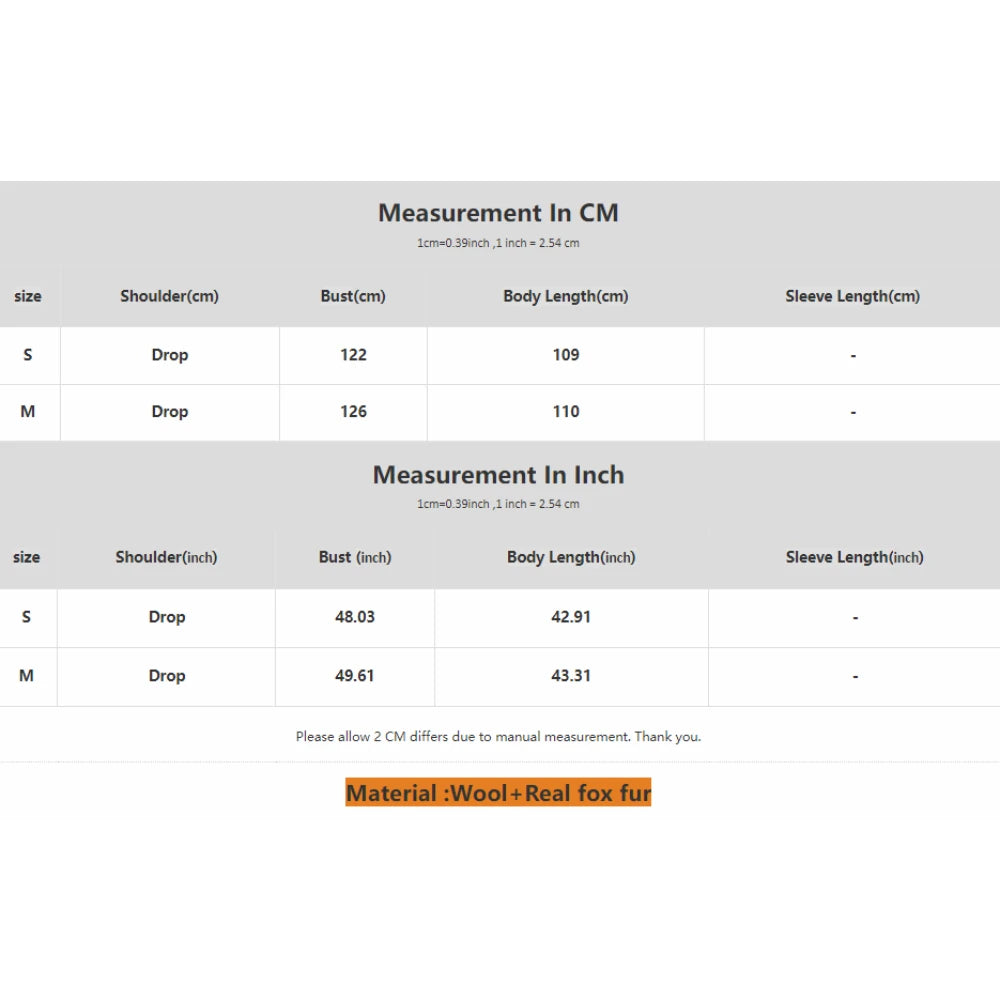Viewport: 1000px width, 1000px height.
Task: Click body length value 109
Action: coord(566,355)
